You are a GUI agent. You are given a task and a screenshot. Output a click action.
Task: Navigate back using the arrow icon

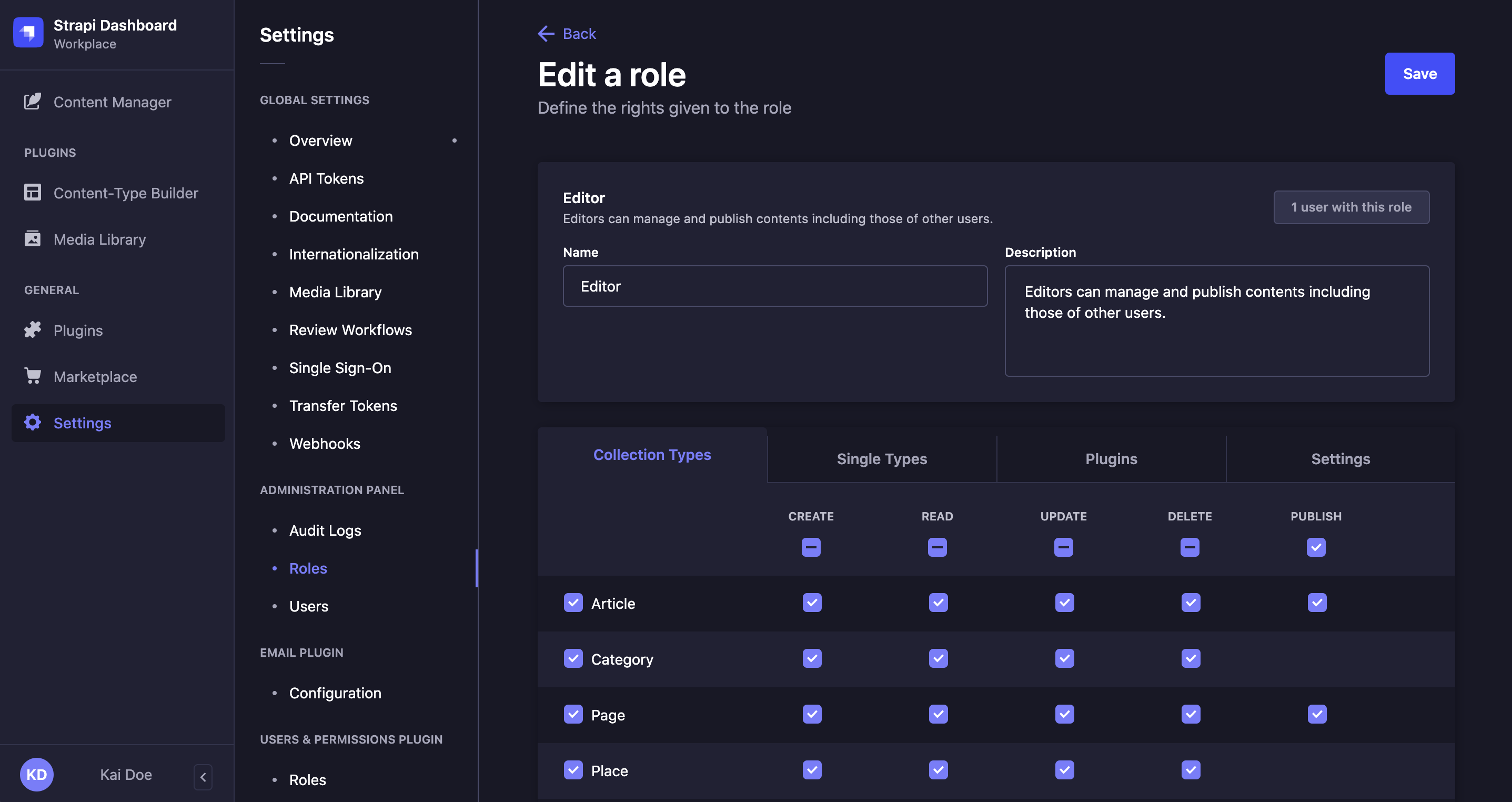(x=546, y=34)
